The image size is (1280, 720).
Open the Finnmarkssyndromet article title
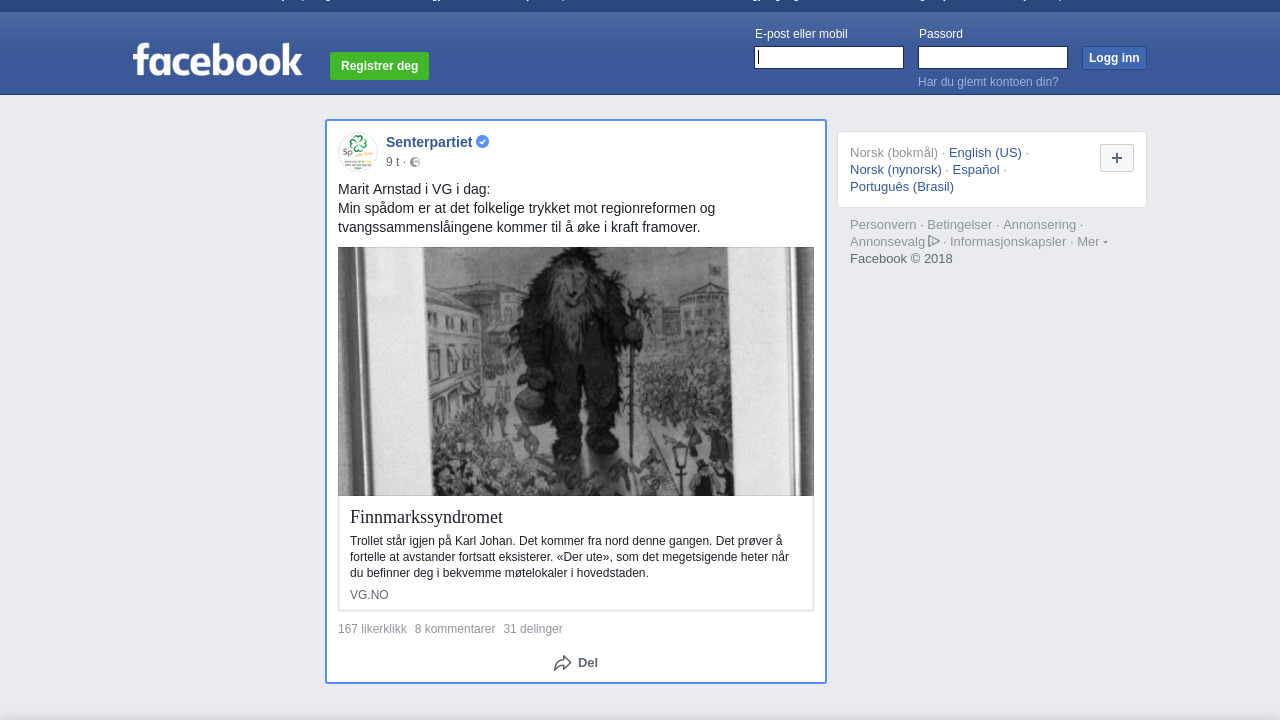tap(426, 517)
